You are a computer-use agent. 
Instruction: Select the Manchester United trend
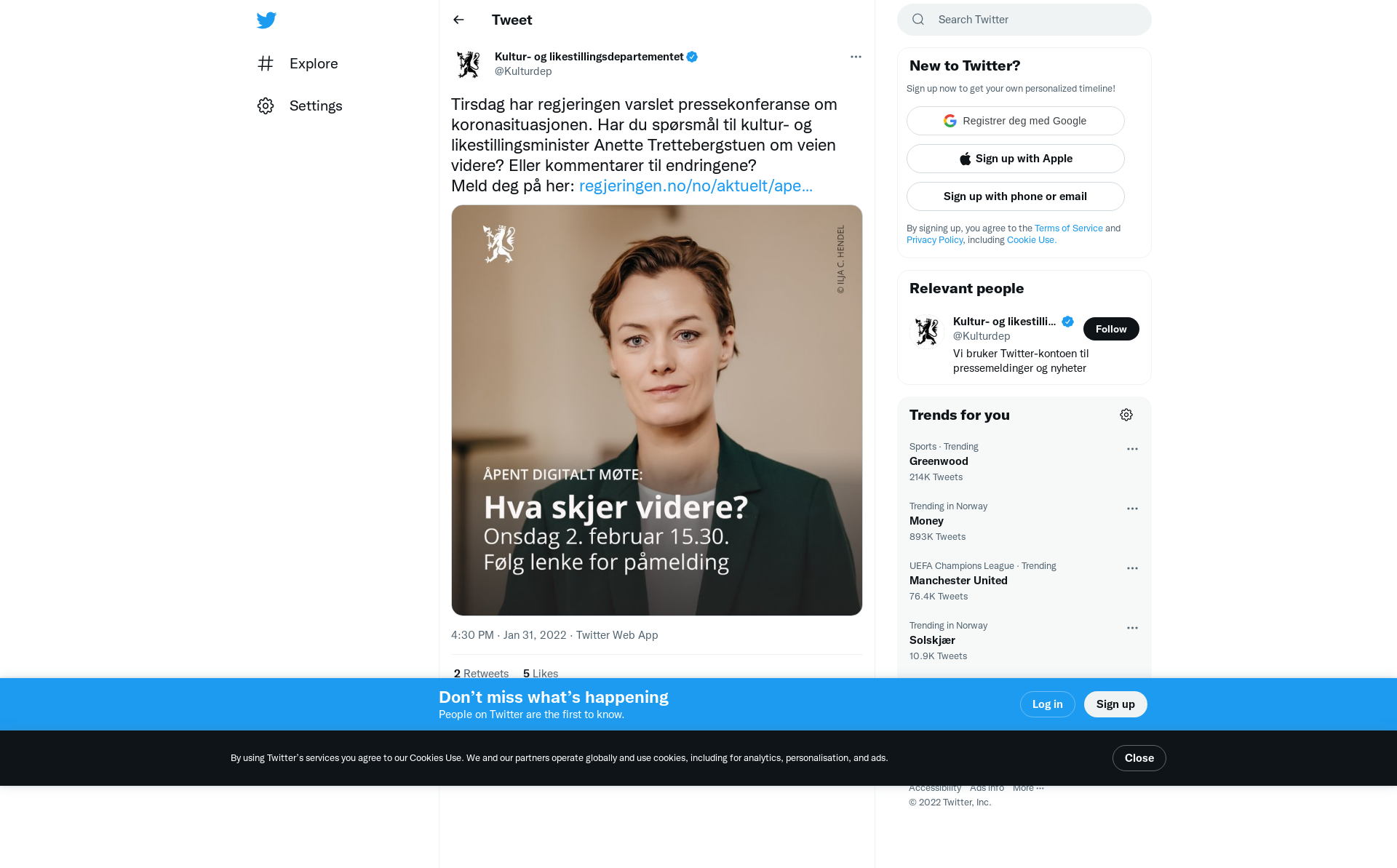[958, 581]
